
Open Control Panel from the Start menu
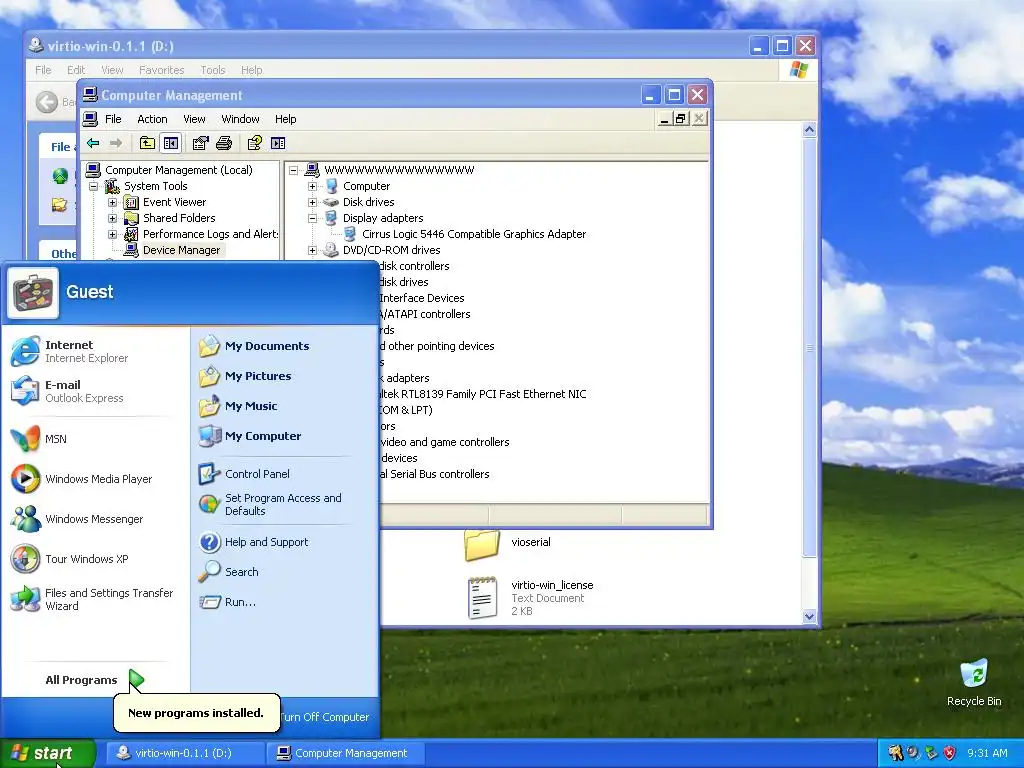pos(283,474)
